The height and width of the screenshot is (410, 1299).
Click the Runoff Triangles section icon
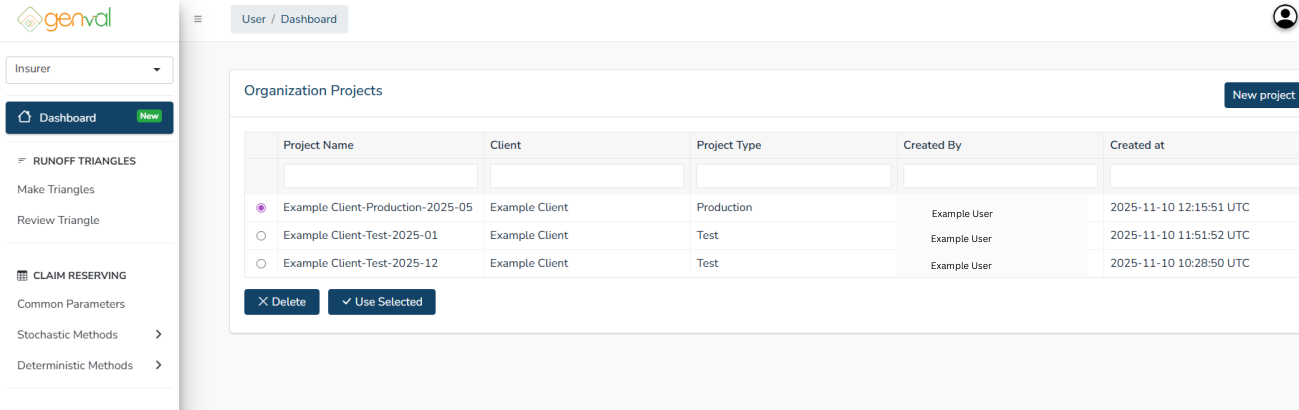pyautogui.click(x=22, y=161)
